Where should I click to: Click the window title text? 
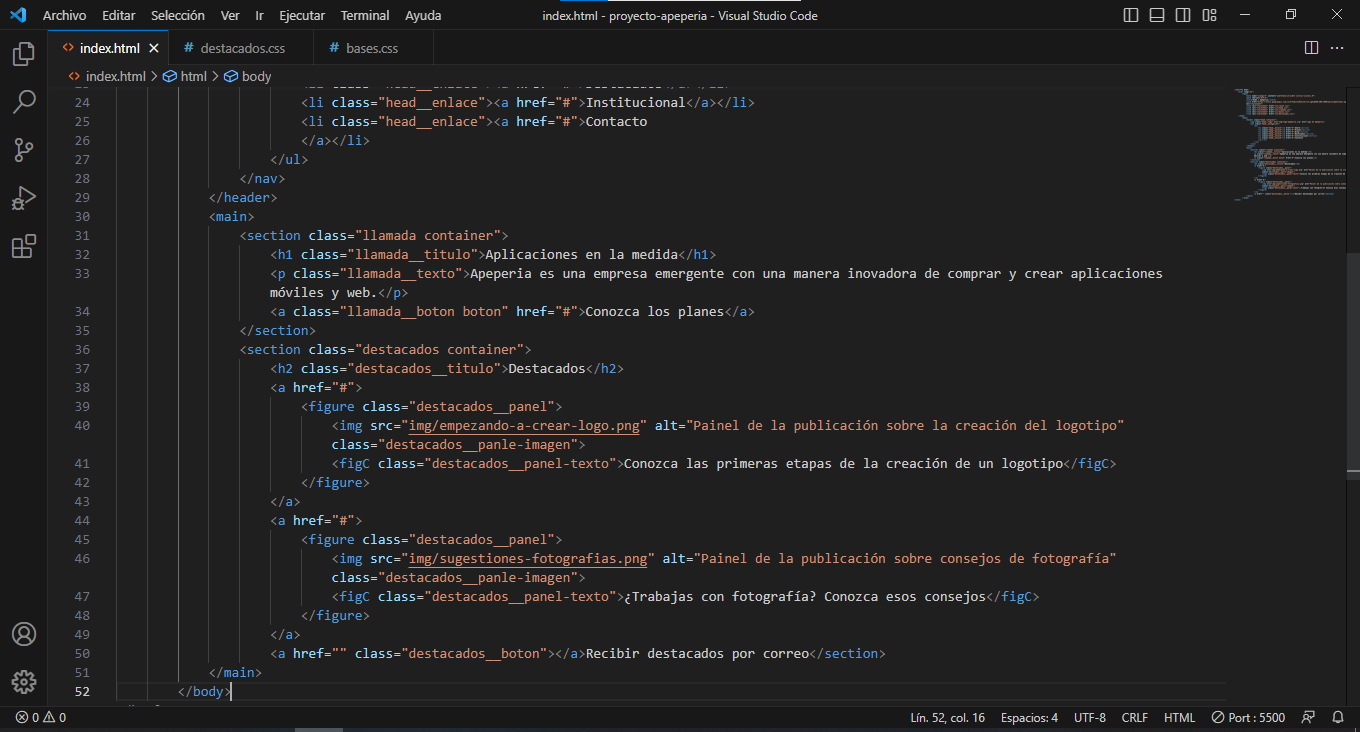coord(679,15)
